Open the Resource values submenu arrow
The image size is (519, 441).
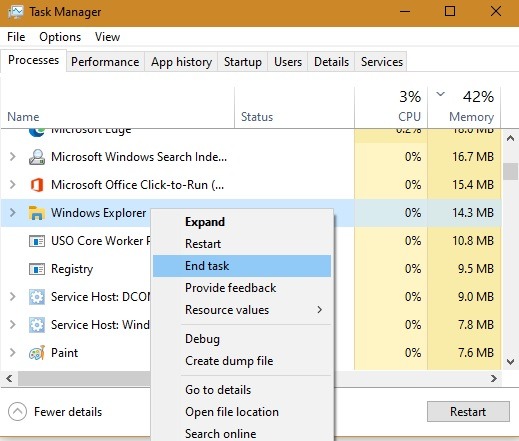tap(320, 310)
